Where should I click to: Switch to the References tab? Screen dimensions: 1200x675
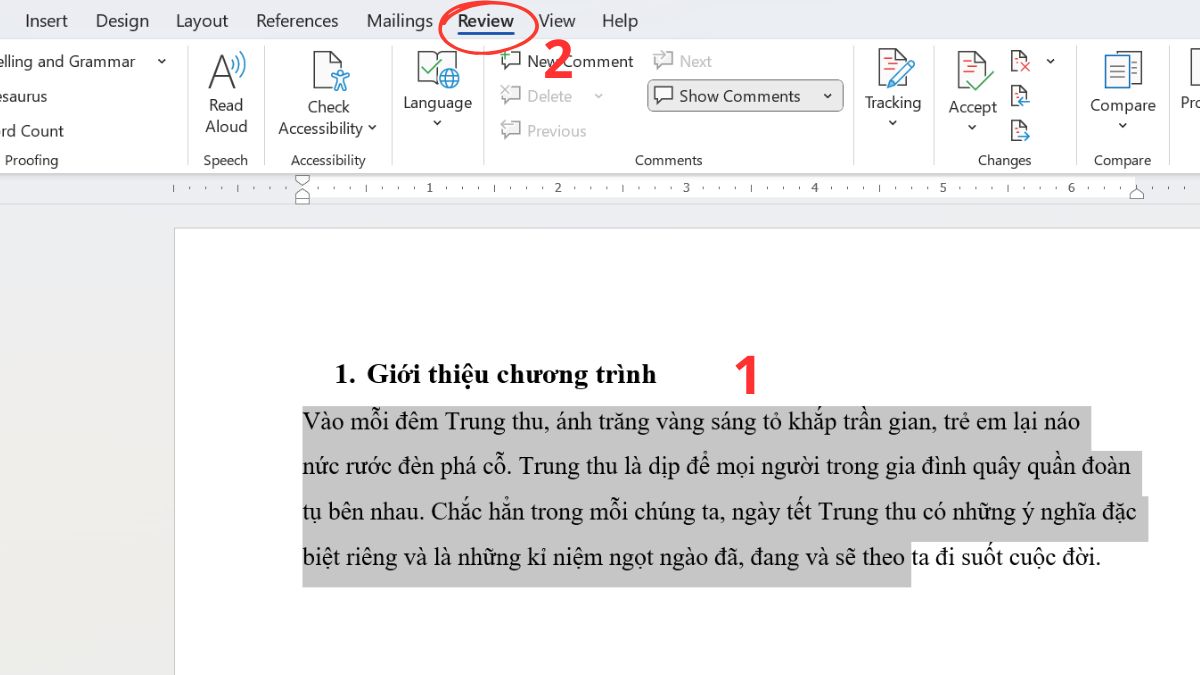[x=297, y=21]
